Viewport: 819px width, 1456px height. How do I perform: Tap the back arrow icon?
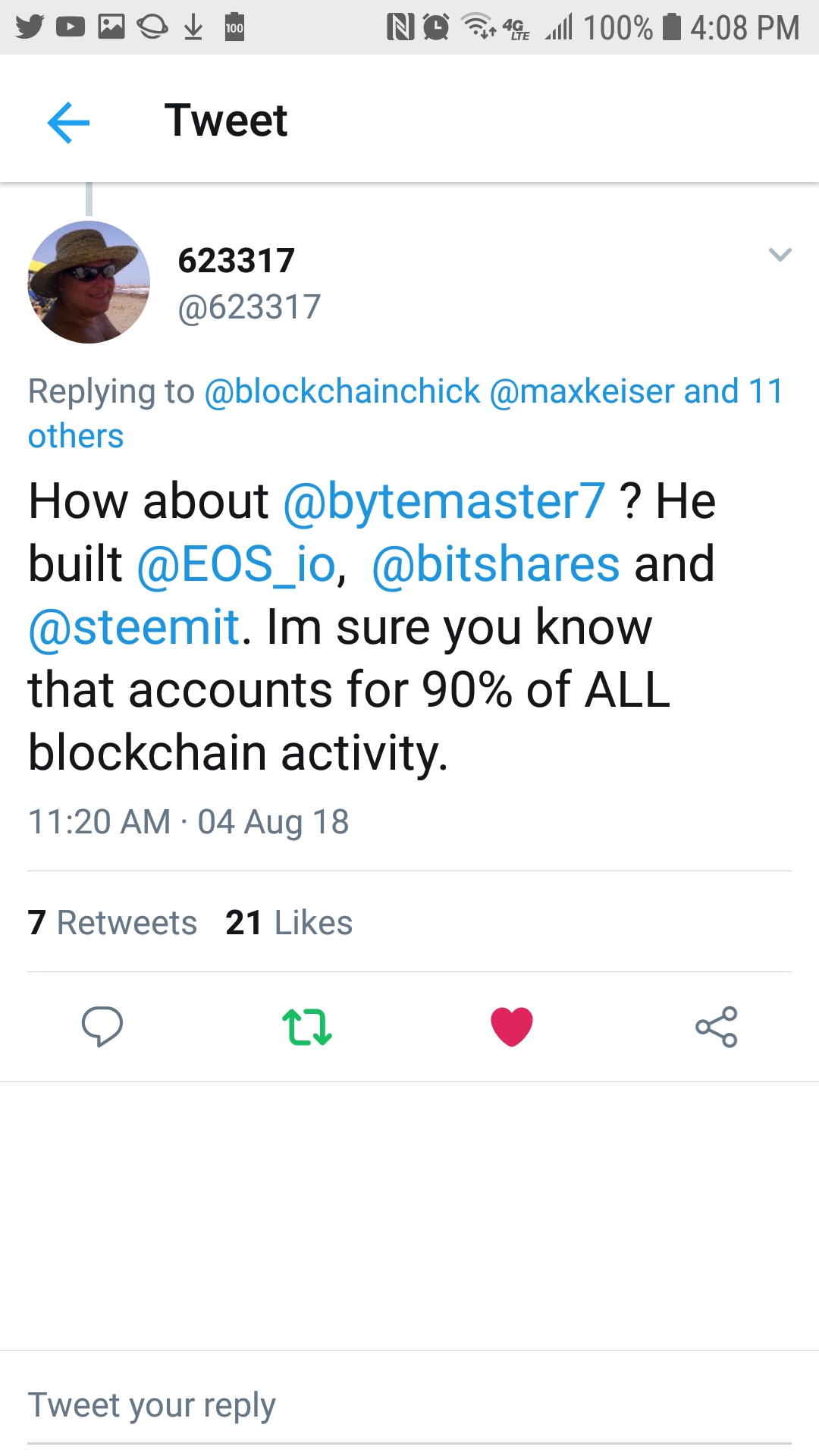(x=68, y=122)
